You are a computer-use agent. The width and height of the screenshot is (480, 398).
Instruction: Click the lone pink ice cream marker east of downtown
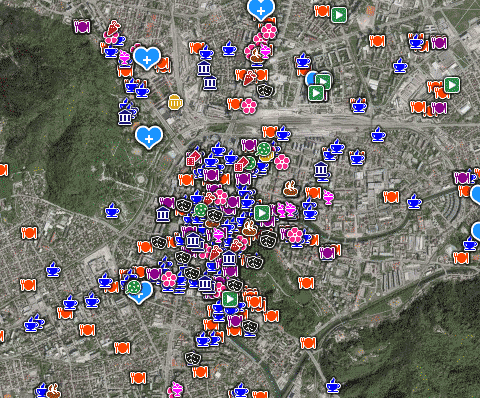click(328, 197)
